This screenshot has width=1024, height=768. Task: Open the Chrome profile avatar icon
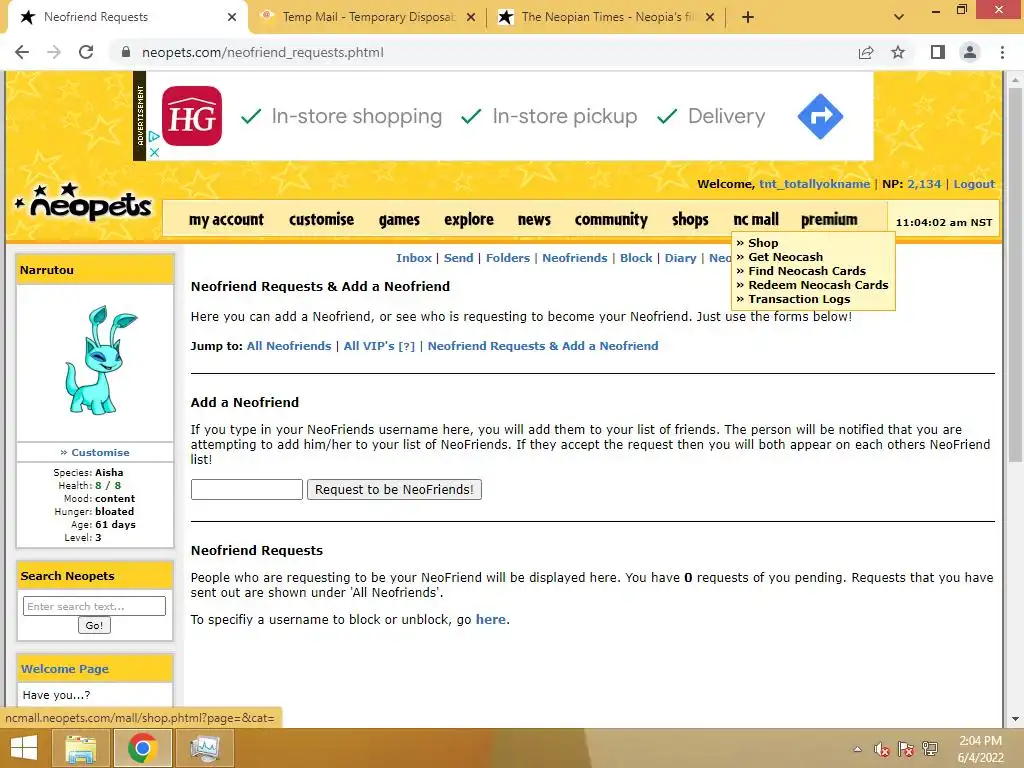(970, 52)
